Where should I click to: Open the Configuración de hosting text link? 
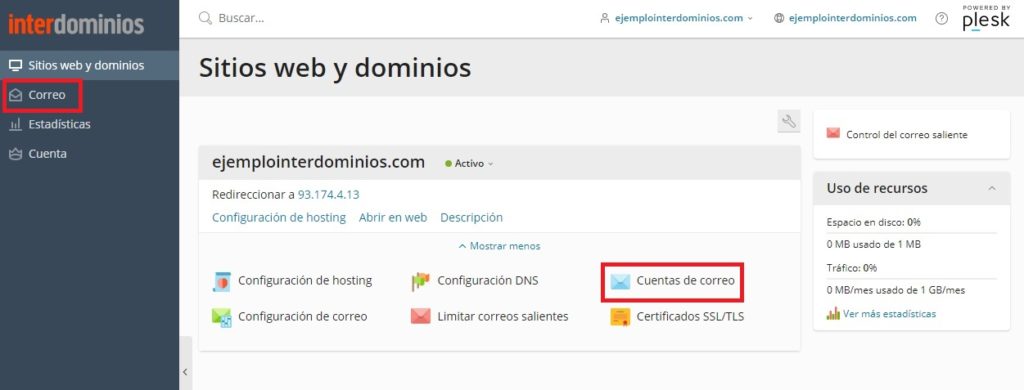279,218
